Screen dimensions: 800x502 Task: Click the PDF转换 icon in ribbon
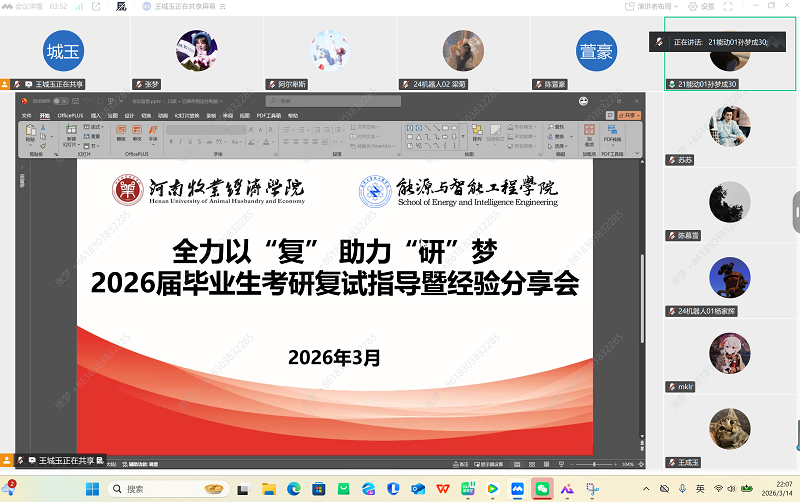pyautogui.click(x=612, y=132)
